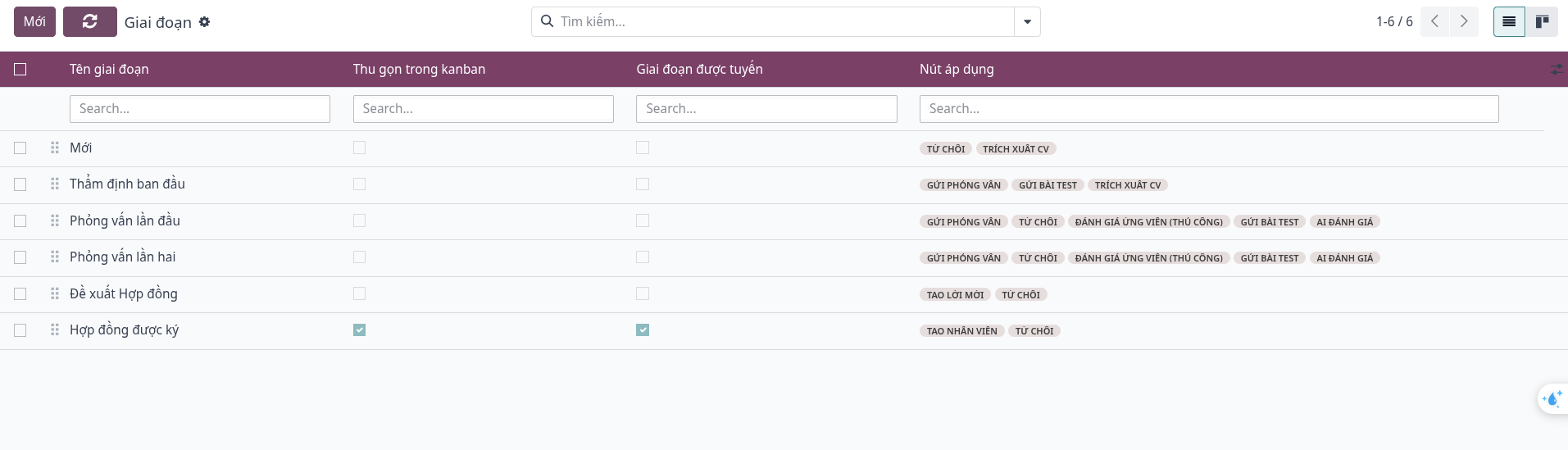Open stage Phỏng vấn lần đầu

(125, 220)
